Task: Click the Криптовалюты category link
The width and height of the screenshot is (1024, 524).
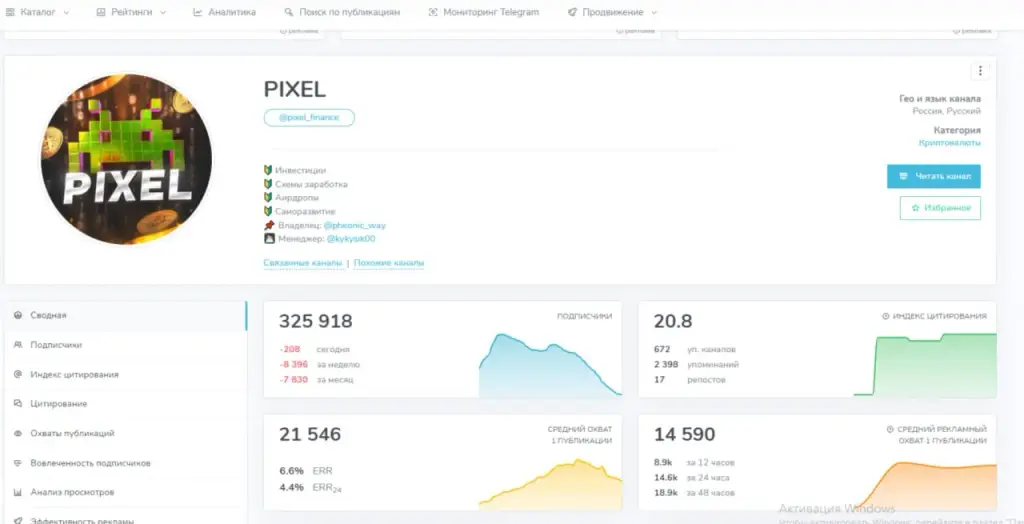Action: tap(950, 143)
